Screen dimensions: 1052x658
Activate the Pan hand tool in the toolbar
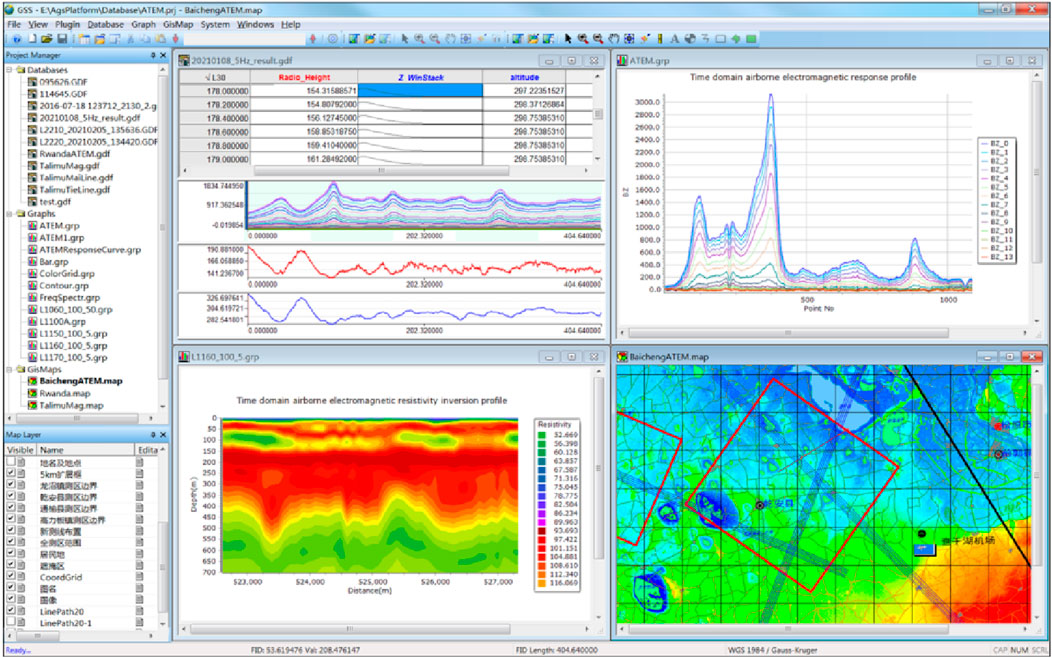pos(613,38)
